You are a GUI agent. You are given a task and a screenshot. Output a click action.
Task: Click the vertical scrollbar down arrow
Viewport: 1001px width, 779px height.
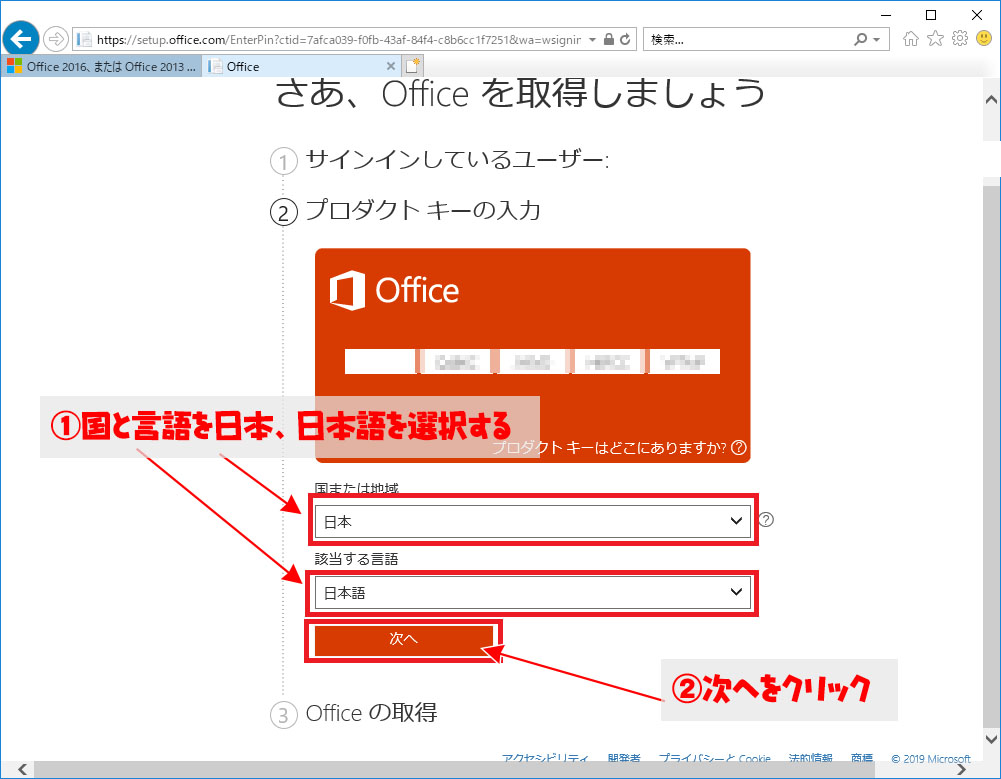coord(991,739)
